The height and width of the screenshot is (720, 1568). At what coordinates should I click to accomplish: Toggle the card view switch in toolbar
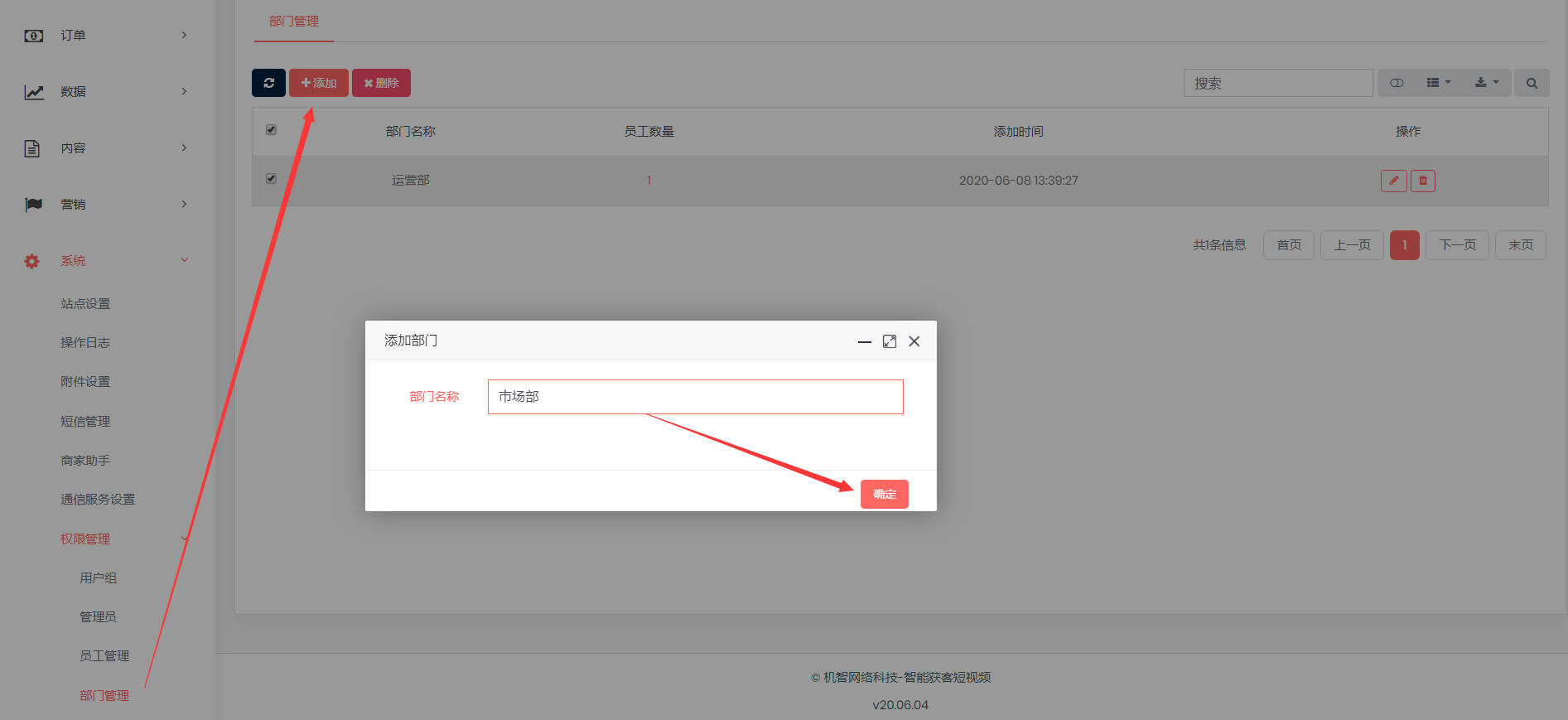coord(1397,83)
